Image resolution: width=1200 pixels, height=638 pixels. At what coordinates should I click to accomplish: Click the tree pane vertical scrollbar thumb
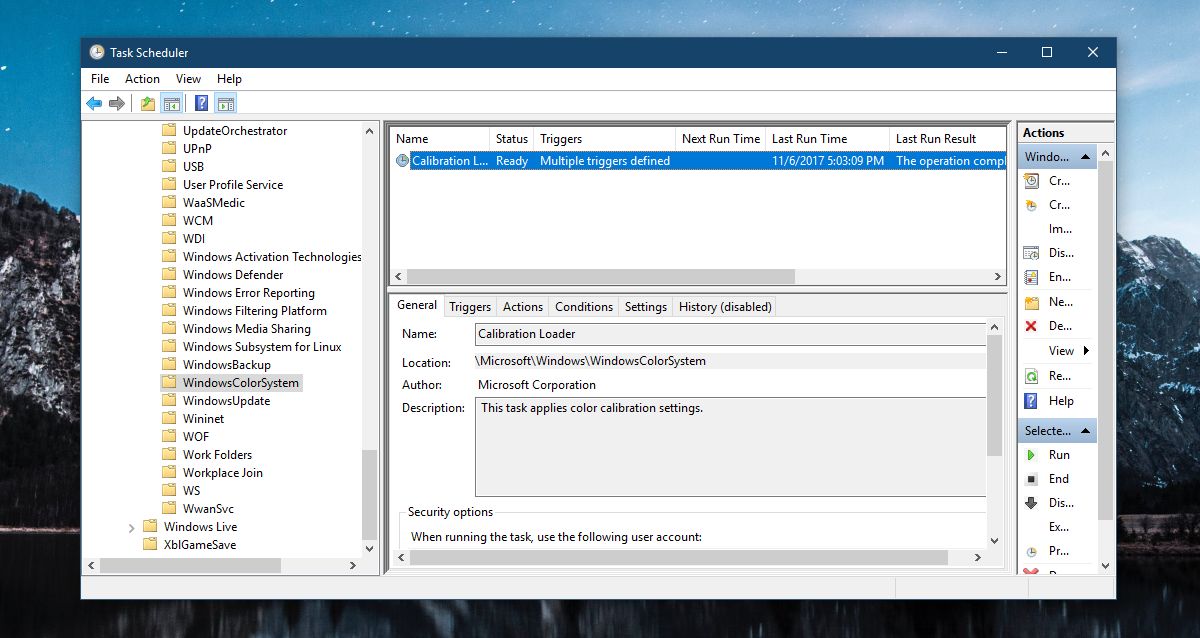[x=370, y=494]
